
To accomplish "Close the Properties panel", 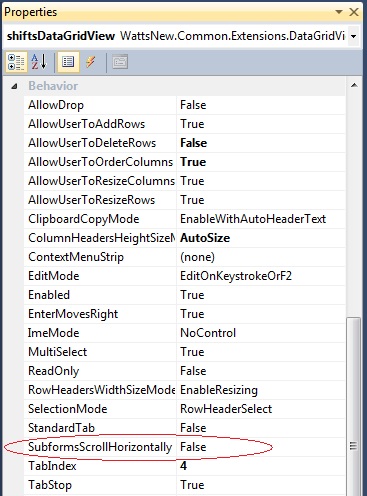I will coord(354,12).
